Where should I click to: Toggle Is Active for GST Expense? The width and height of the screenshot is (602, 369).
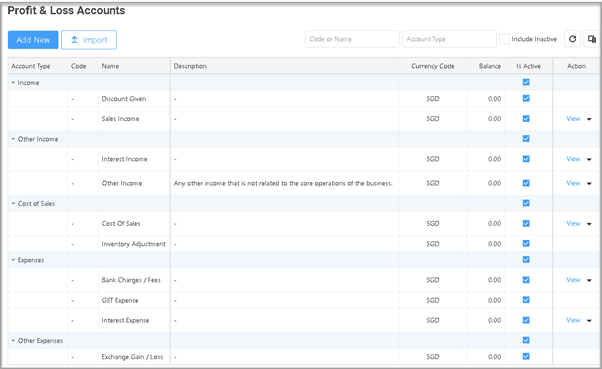tap(526, 300)
